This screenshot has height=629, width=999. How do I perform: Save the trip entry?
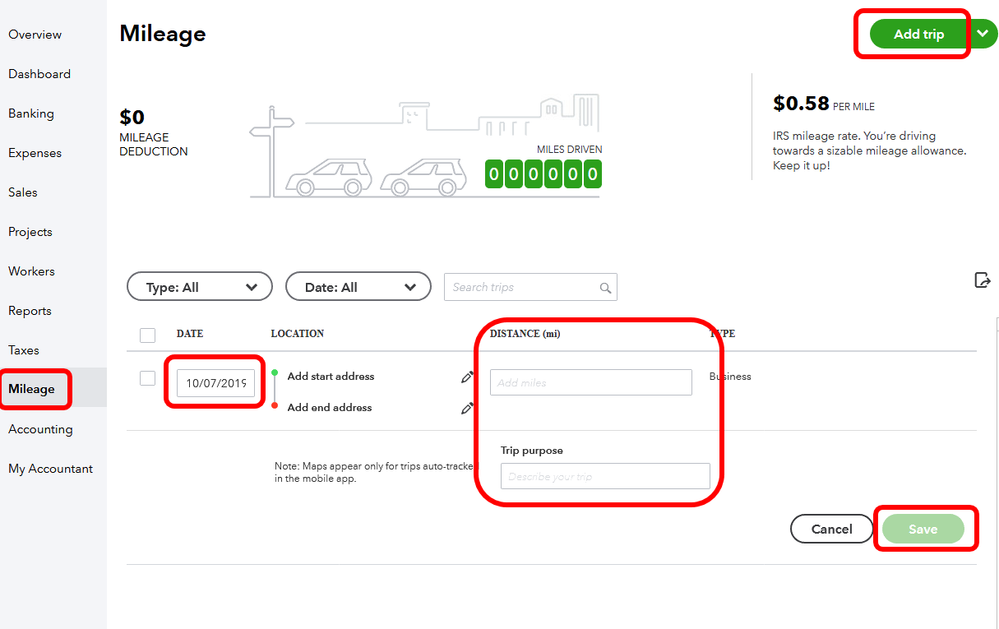pyautogui.click(x=922, y=529)
